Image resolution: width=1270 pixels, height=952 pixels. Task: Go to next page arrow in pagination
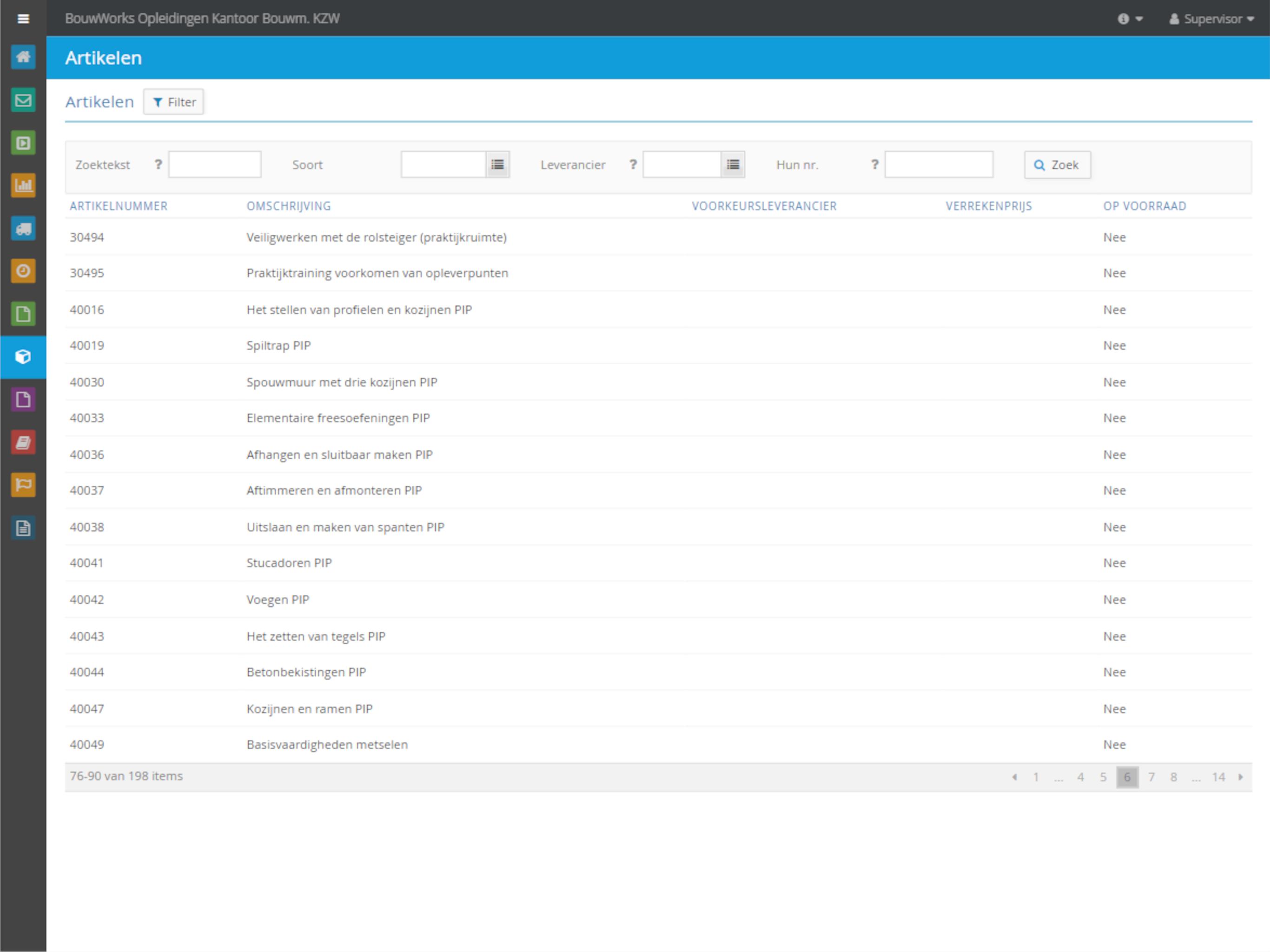coord(1241,777)
